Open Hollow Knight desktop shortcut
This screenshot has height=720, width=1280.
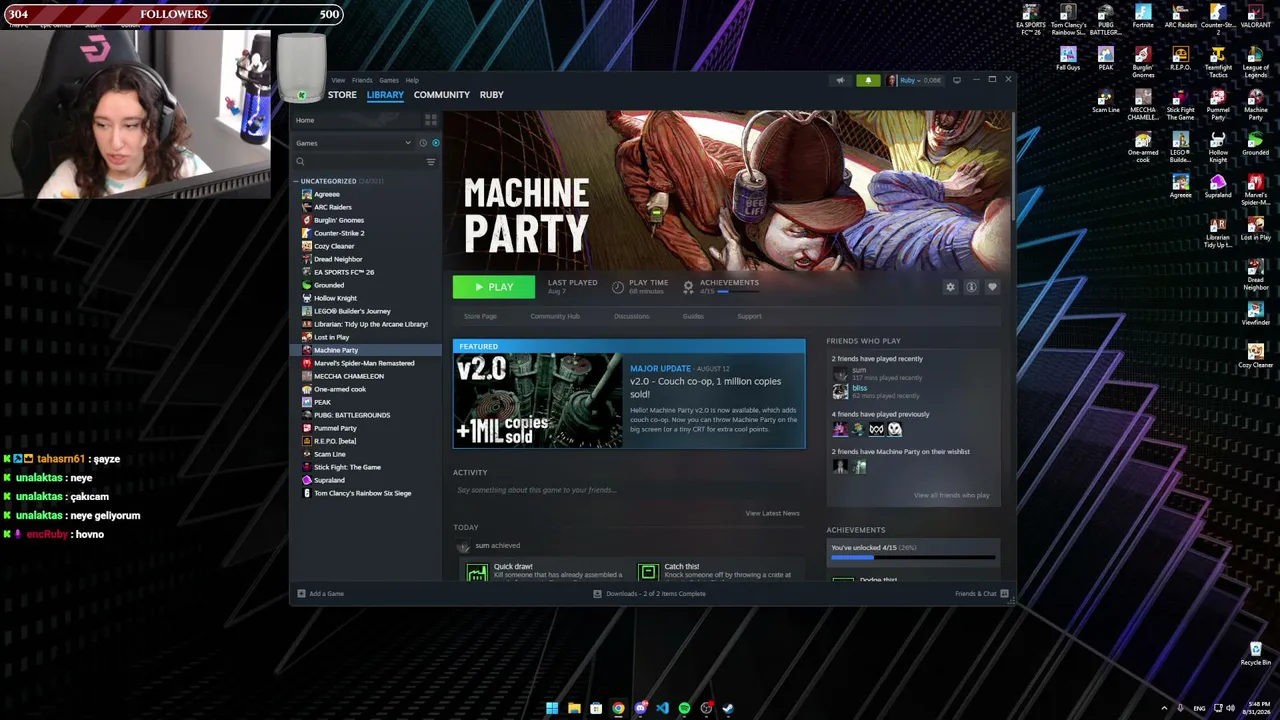(1218, 146)
